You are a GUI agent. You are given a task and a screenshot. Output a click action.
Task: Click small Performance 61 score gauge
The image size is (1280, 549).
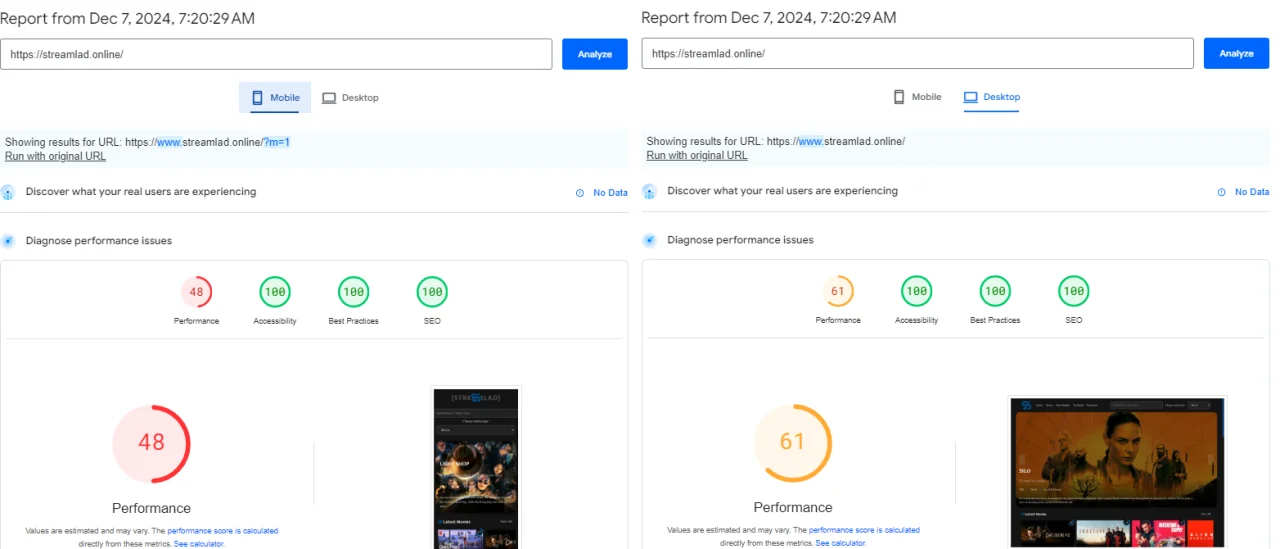pos(838,292)
